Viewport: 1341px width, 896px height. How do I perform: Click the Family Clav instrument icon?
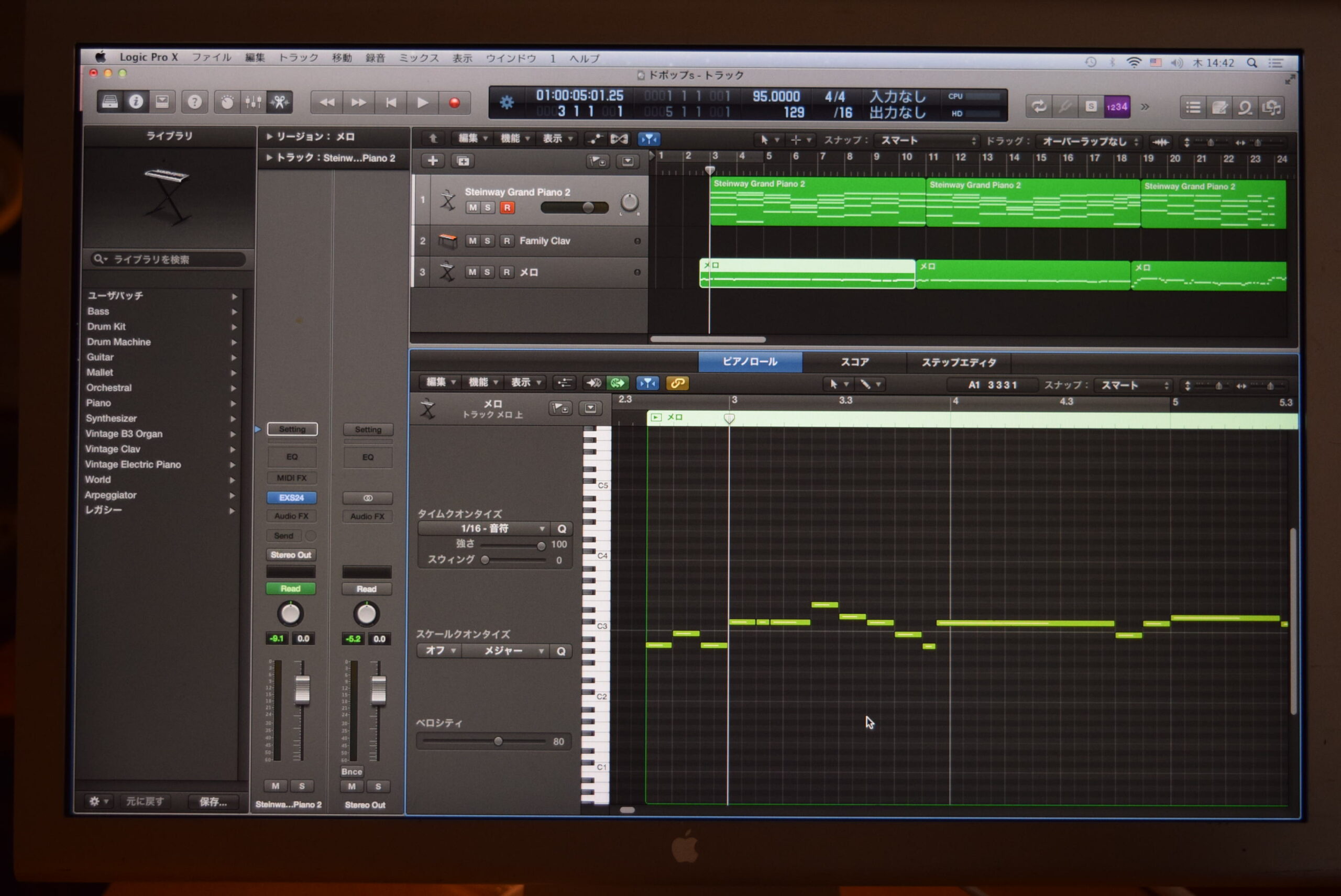click(447, 241)
